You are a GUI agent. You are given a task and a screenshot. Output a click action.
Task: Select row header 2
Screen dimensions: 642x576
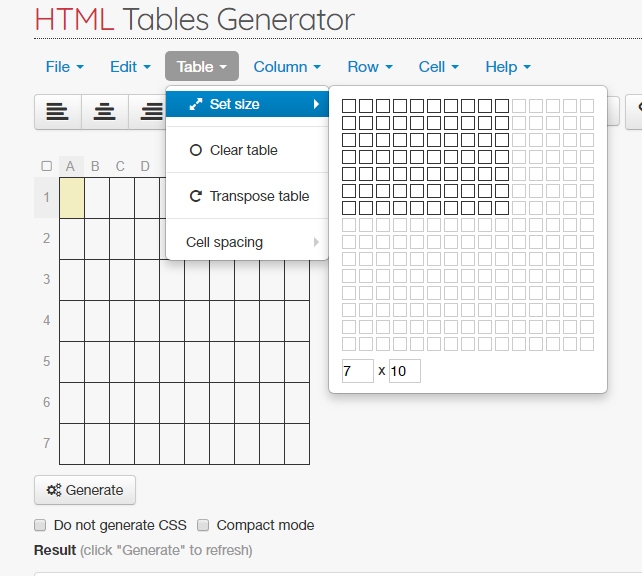pos(47,238)
